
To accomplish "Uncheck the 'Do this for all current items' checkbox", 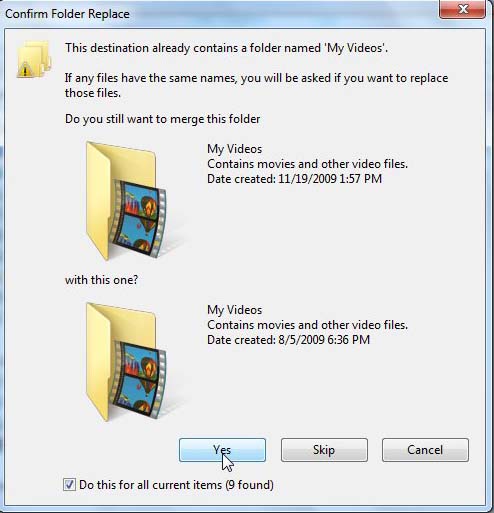I will tap(69, 484).
